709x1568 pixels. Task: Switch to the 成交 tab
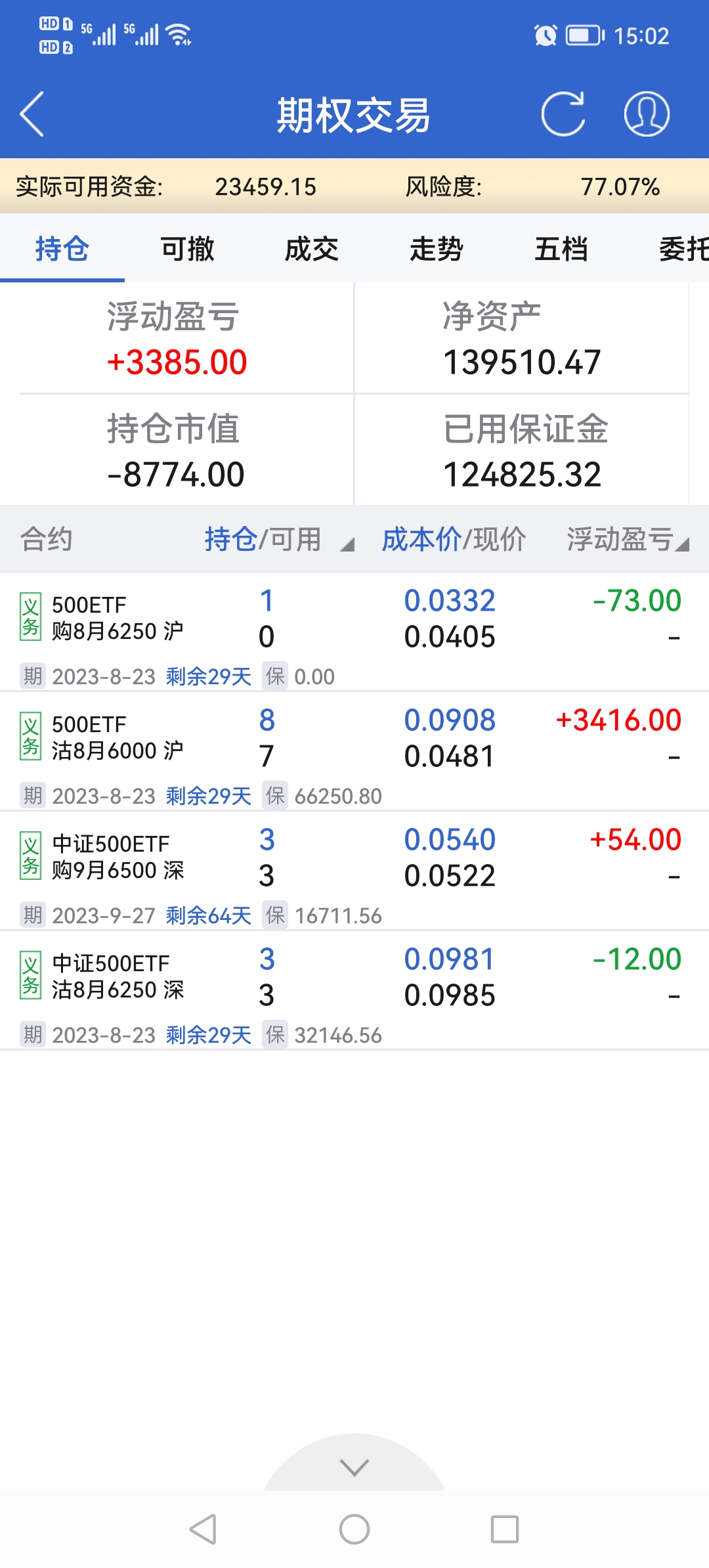(x=312, y=249)
